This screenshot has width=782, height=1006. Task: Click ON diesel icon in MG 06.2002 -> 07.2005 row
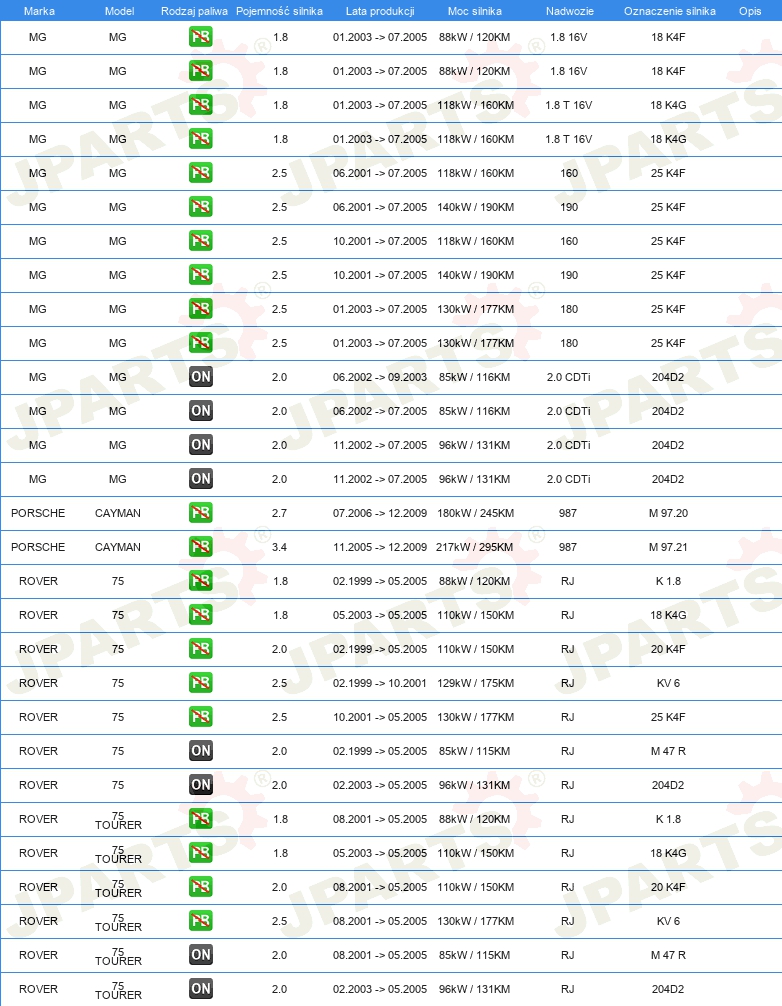201,411
